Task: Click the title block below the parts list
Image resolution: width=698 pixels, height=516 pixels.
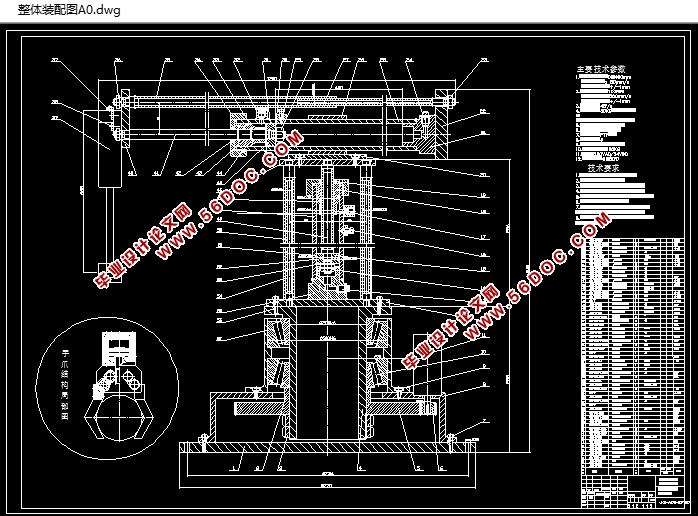Action: pos(633,491)
